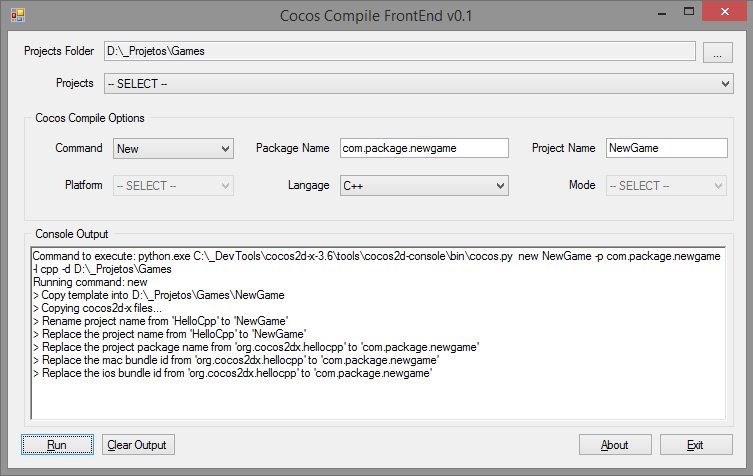Expand the Command combo box
This screenshot has width=753, height=476.
tap(173, 148)
